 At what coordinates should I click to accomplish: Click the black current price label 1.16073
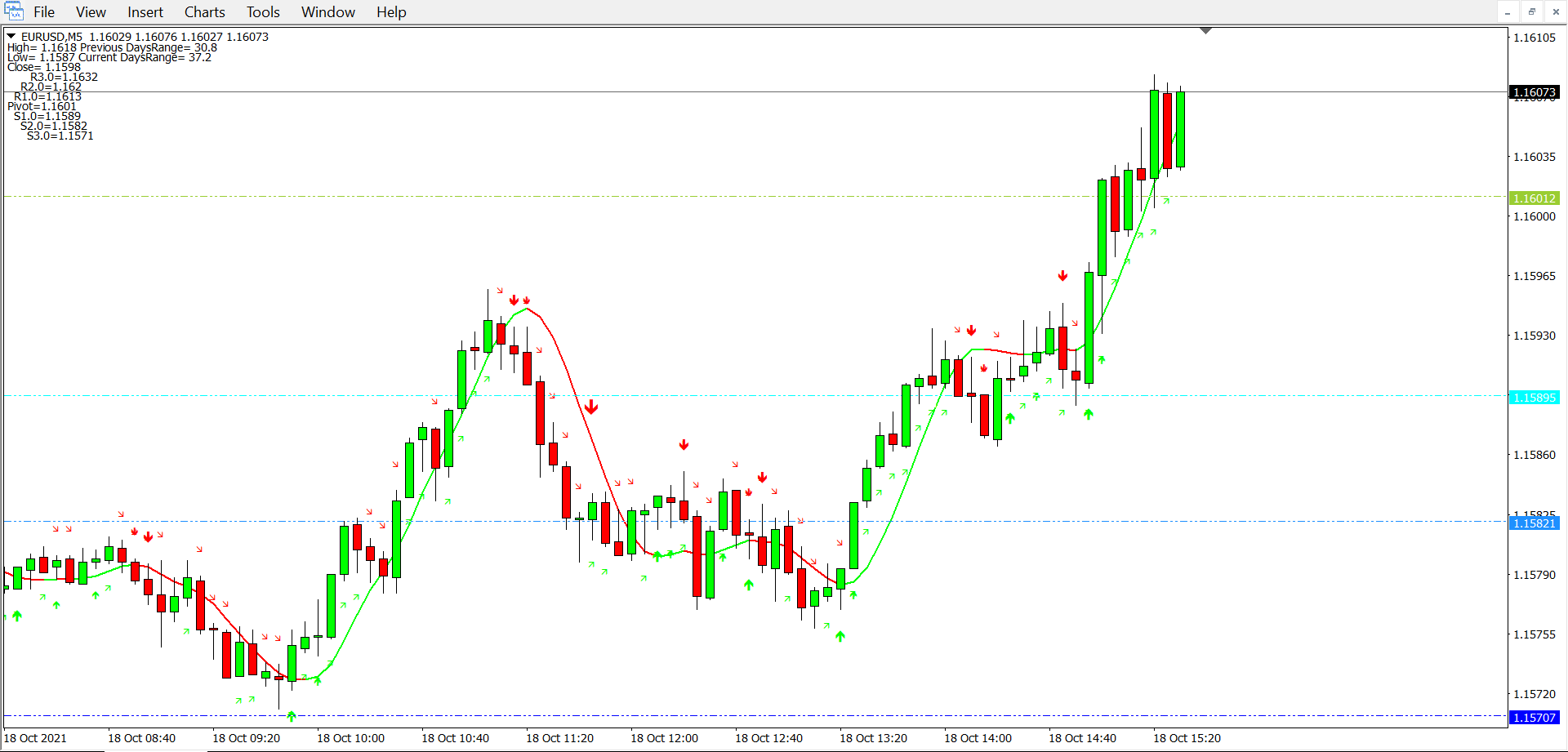click(x=1534, y=92)
